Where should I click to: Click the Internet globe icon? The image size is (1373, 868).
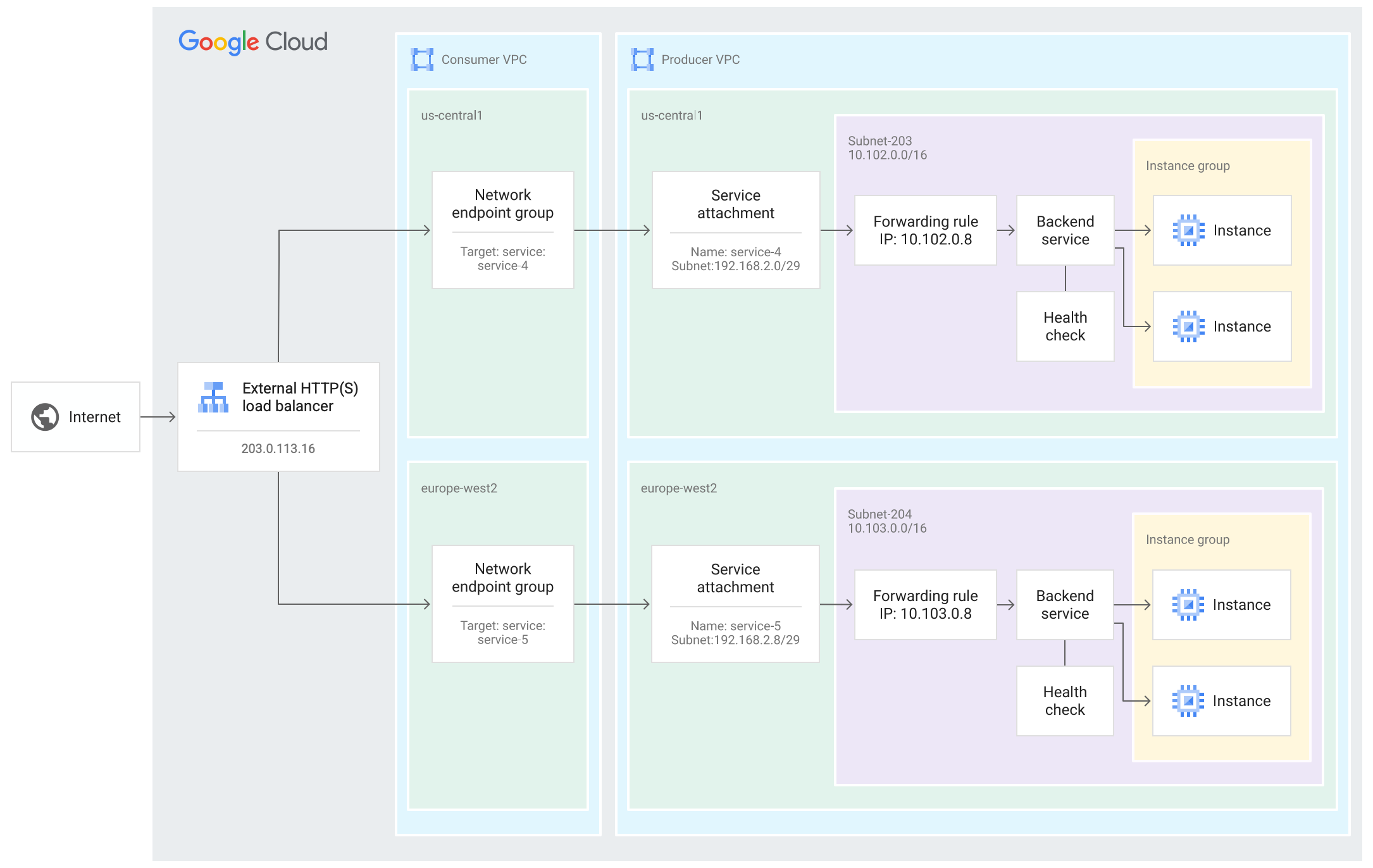[x=45, y=417]
